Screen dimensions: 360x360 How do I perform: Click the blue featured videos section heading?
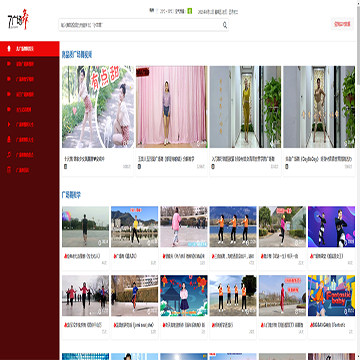tap(77, 54)
